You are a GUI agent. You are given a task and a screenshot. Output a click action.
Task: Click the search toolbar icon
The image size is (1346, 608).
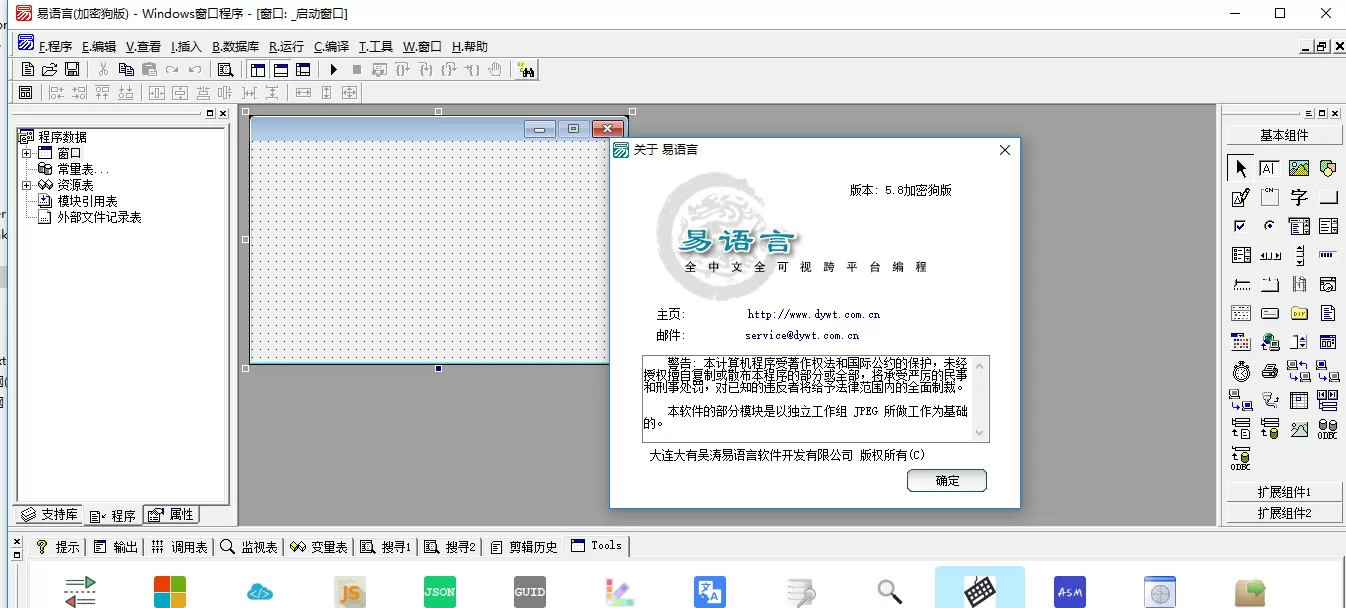[225, 69]
